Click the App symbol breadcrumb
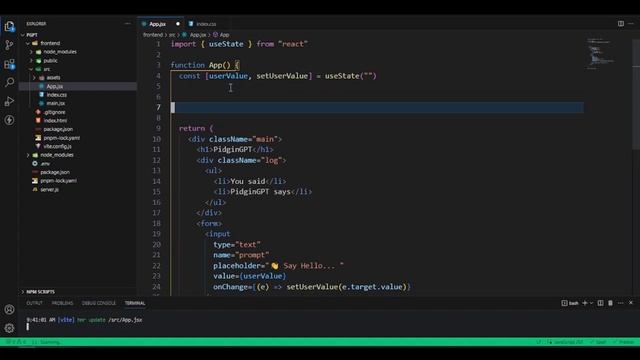This screenshot has height=360, width=640. click(222, 35)
